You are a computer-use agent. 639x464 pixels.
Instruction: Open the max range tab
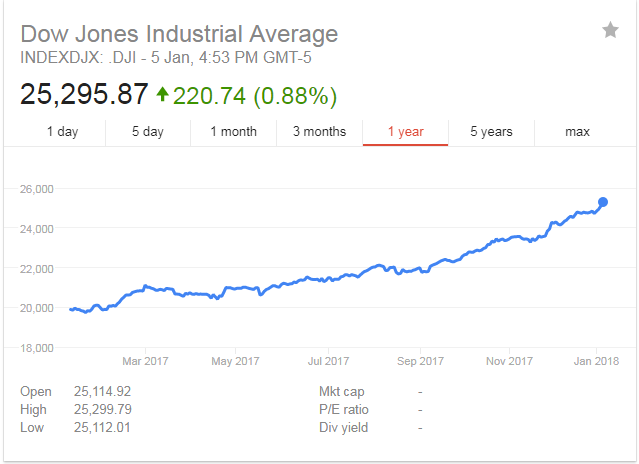[x=577, y=132]
